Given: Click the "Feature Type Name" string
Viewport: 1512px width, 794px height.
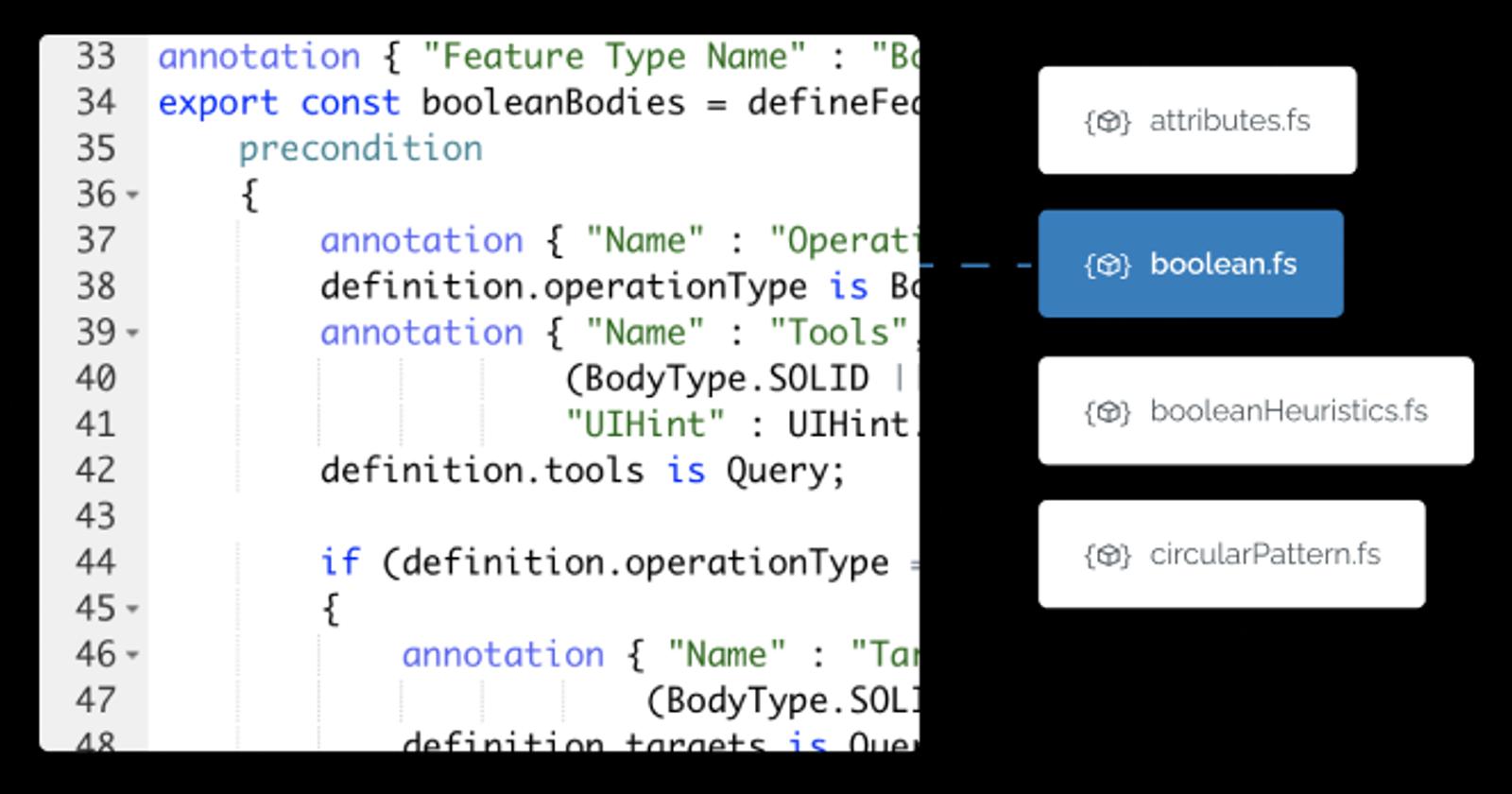Looking at the screenshot, I should pos(613,57).
